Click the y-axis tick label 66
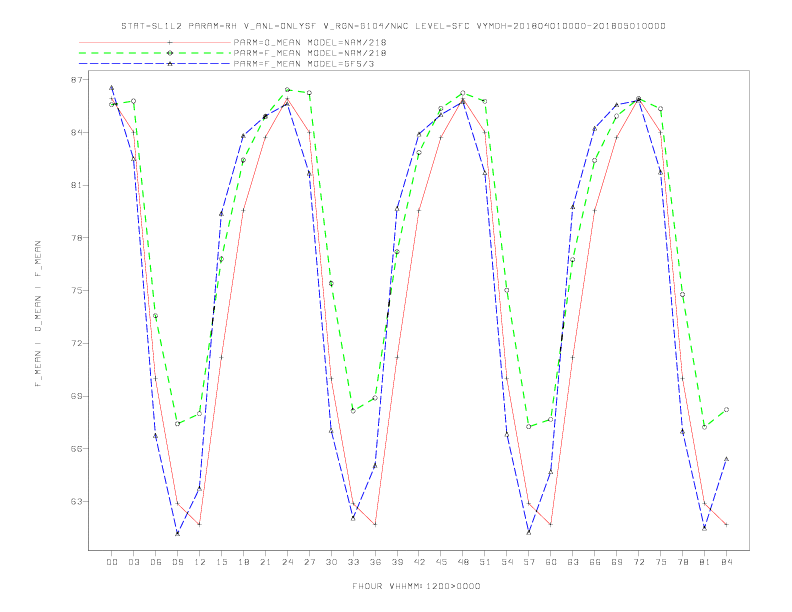This screenshot has width=792, height=612. click(x=79, y=448)
